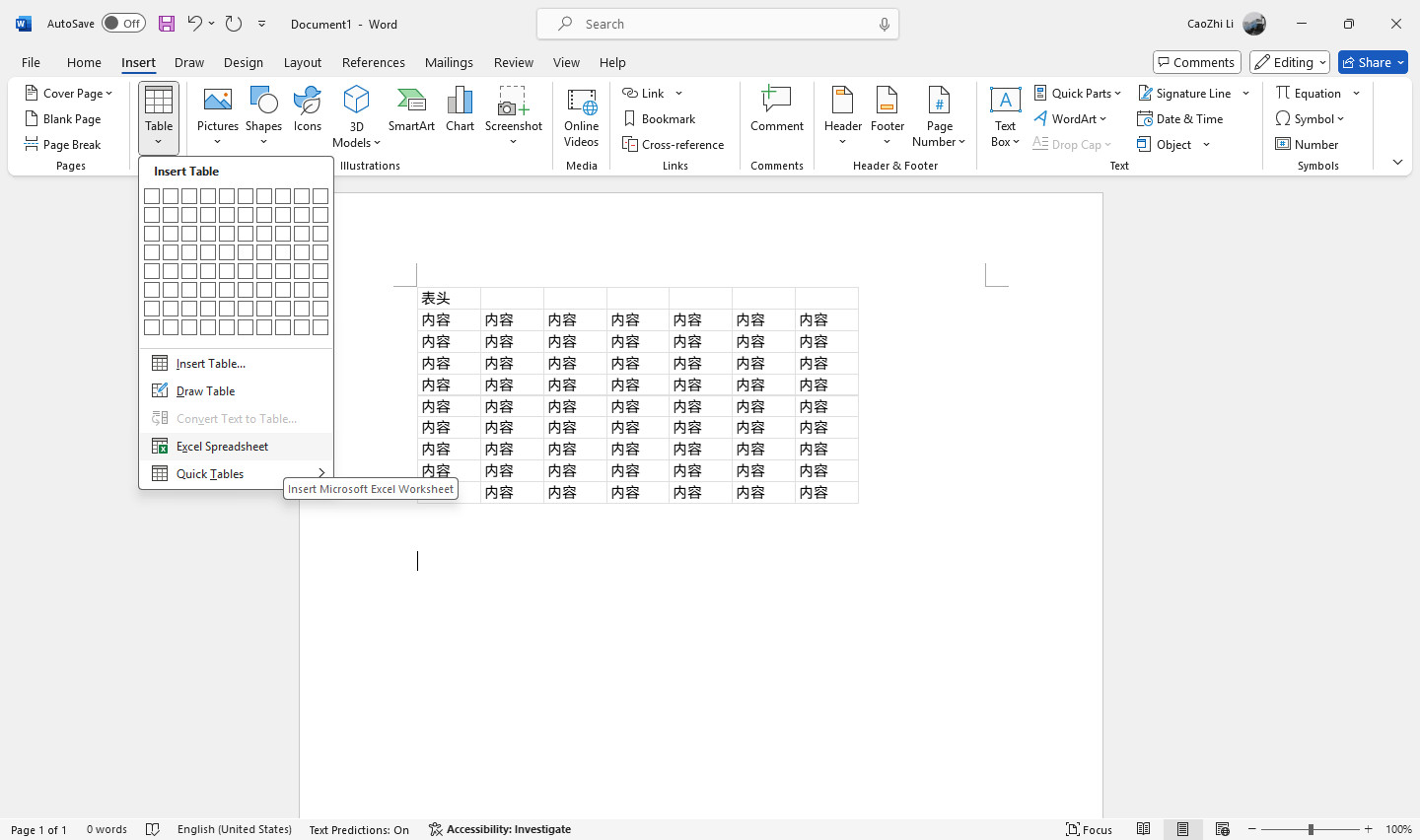This screenshot has width=1420, height=840.
Task: Click the Undo arrow icon
Action: pos(195,24)
